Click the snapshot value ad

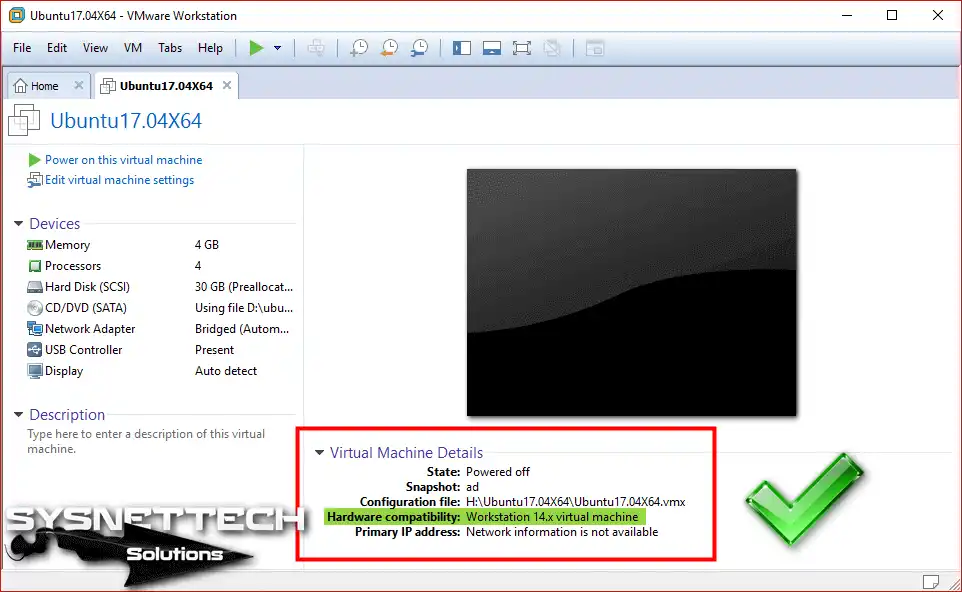(x=472, y=487)
